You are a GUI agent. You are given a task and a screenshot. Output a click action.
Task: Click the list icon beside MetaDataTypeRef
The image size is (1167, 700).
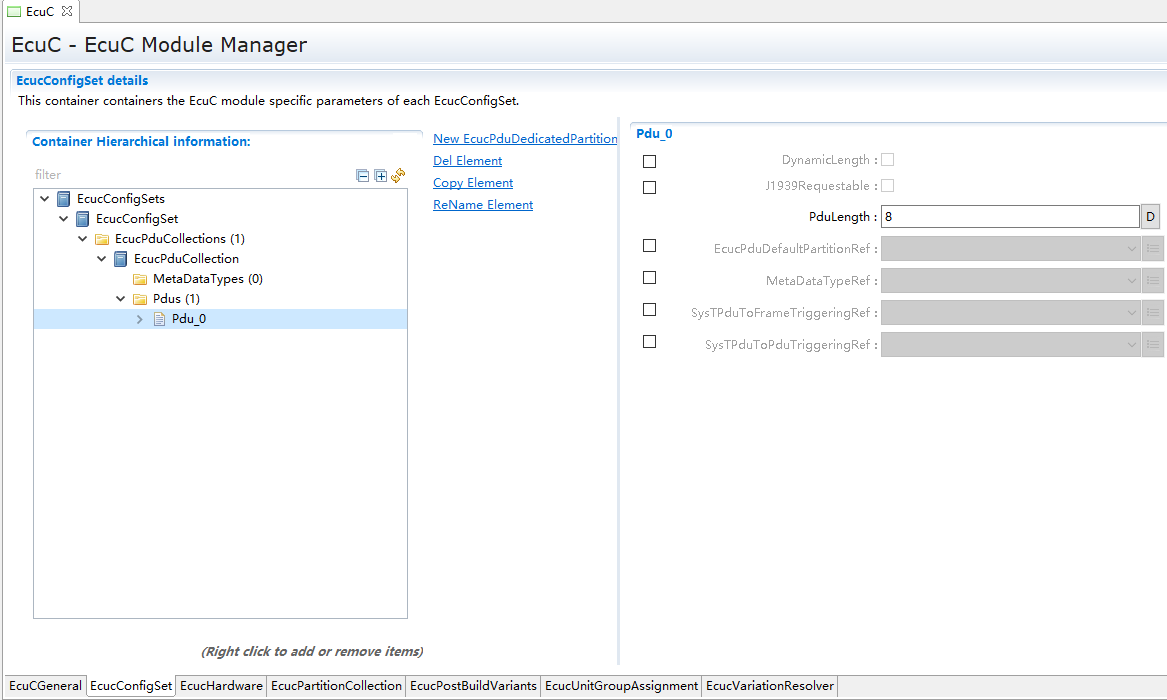(1153, 281)
